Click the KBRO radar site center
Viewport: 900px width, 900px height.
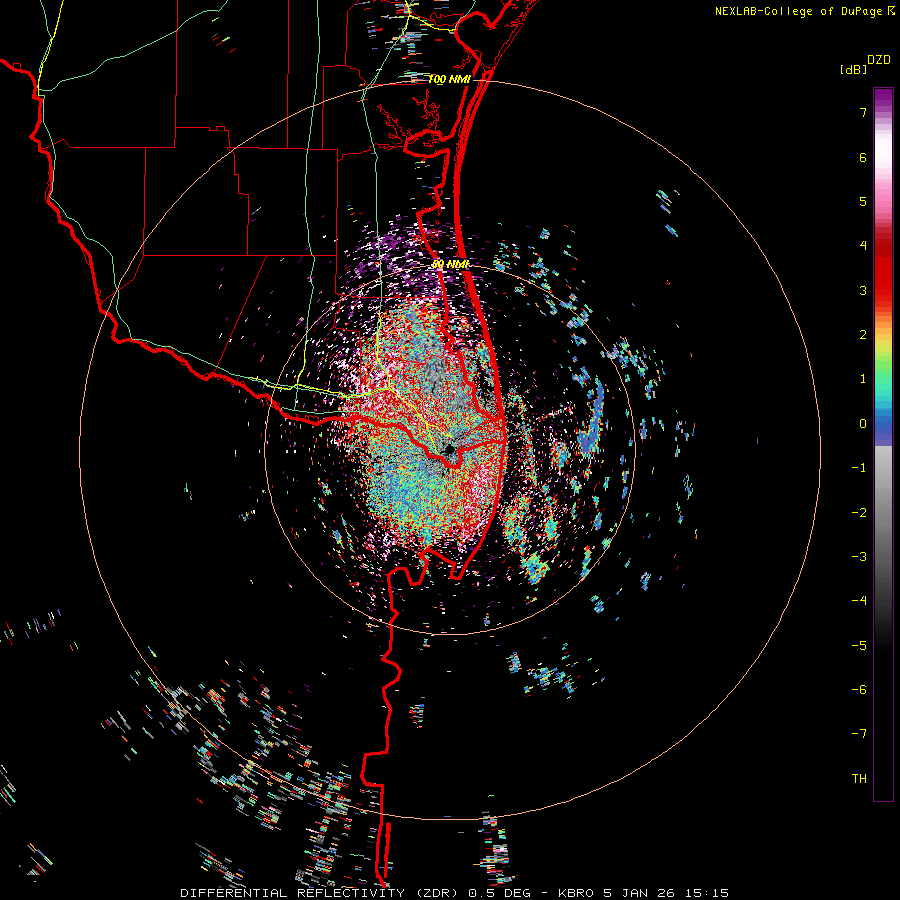pyautogui.click(x=449, y=449)
